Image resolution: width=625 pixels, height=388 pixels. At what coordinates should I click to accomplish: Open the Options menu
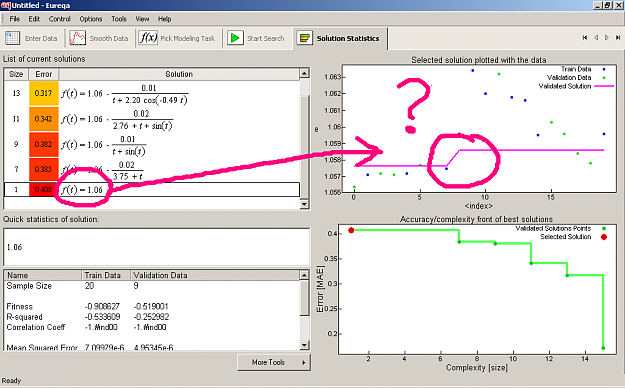91,19
